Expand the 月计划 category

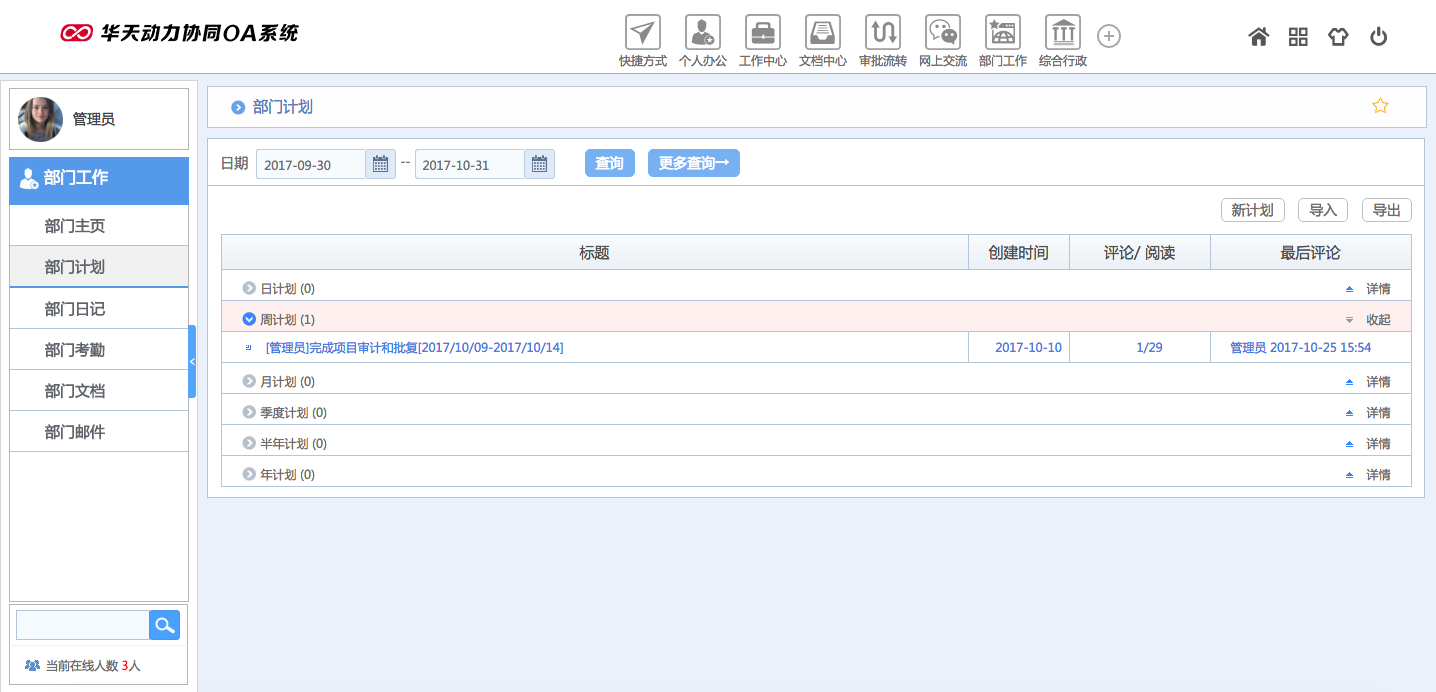(248, 380)
